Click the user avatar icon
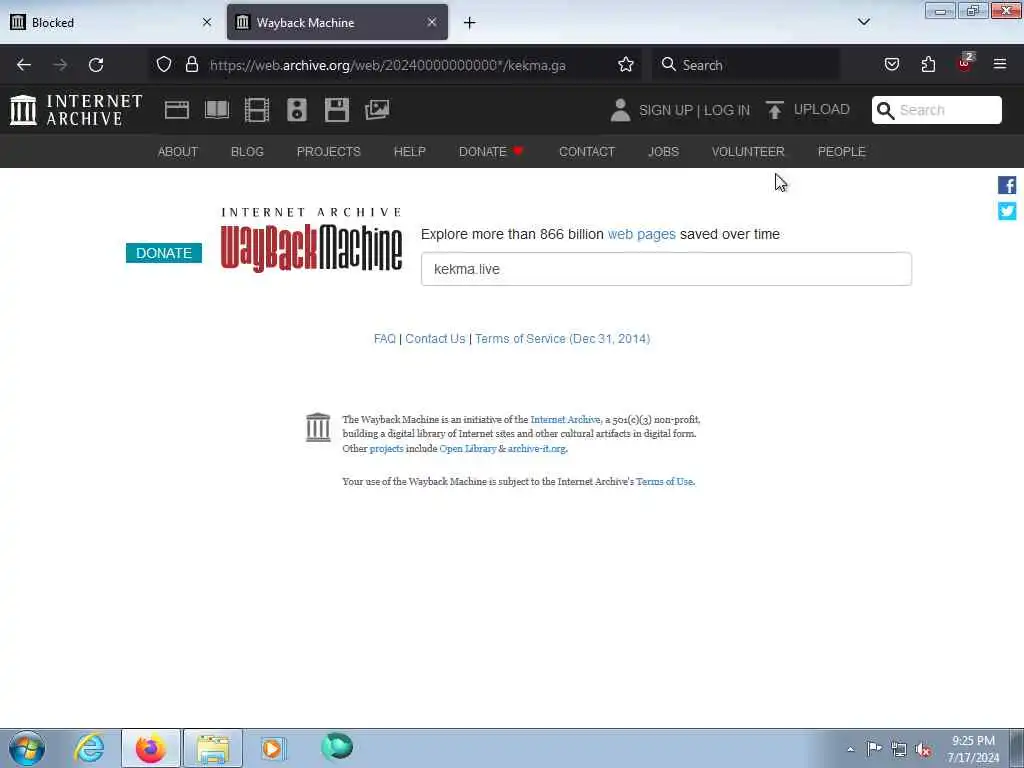The image size is (1024, 768). click(620, 110)
